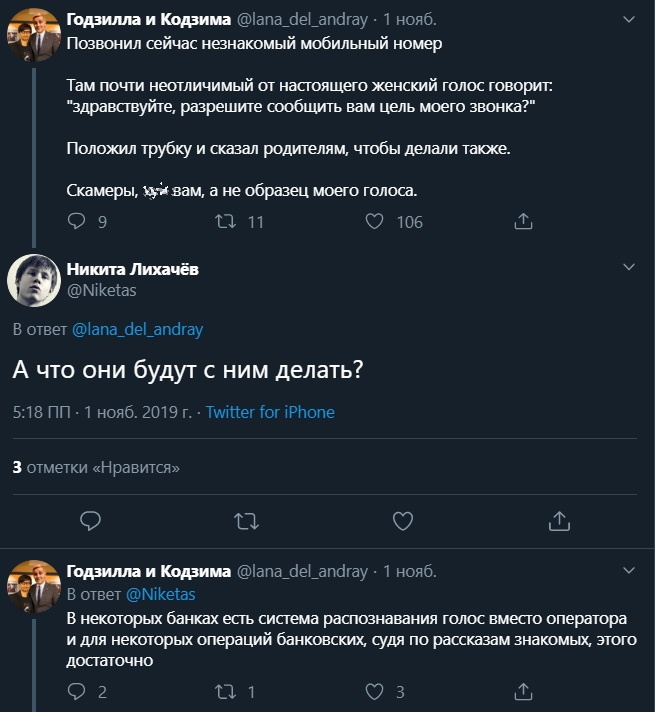Share the first tweet about the phone call
The width and height of the screenshot is (655, 712).
pyautogui.click(x=522, y=222)
